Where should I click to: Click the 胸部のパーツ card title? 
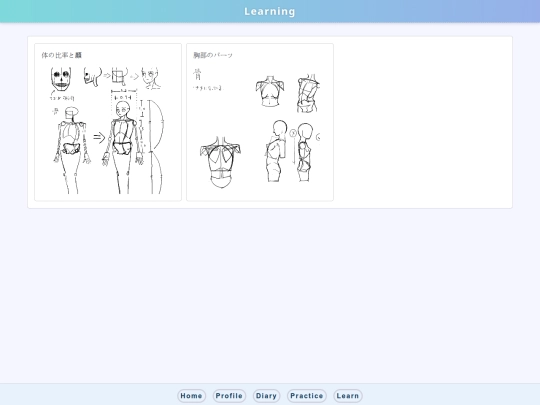[213, 55]
